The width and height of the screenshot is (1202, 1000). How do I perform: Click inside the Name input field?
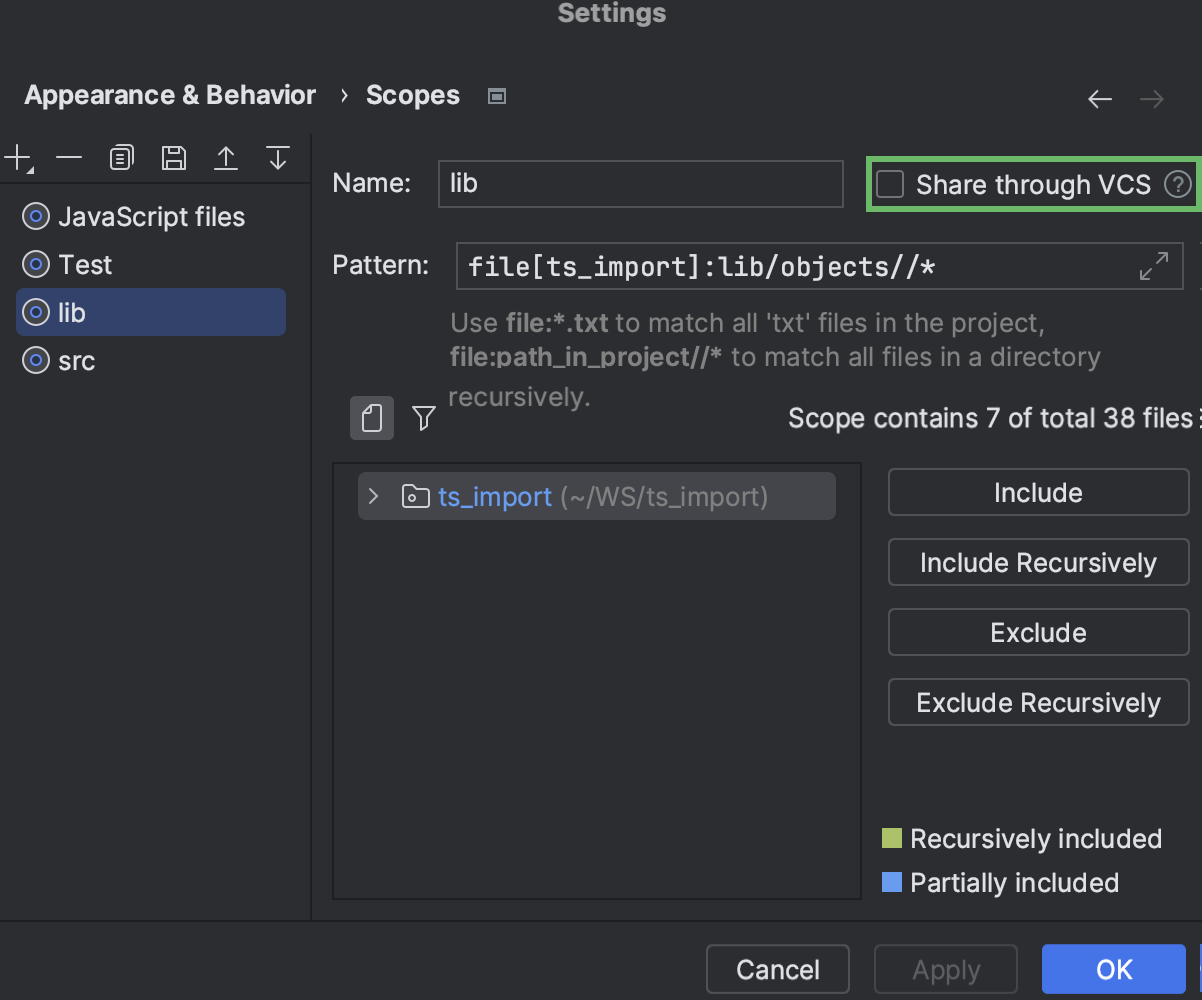coord(640,183)
